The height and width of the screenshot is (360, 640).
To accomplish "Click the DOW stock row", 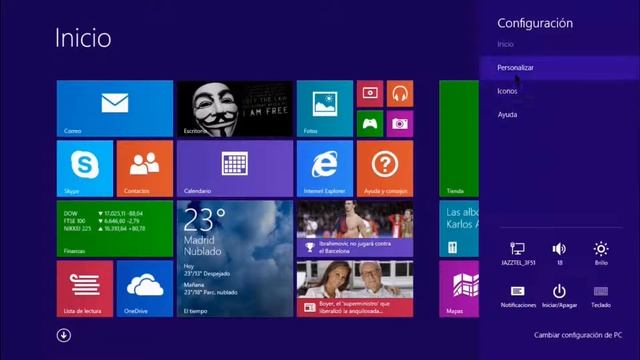I will pos(104,213).
